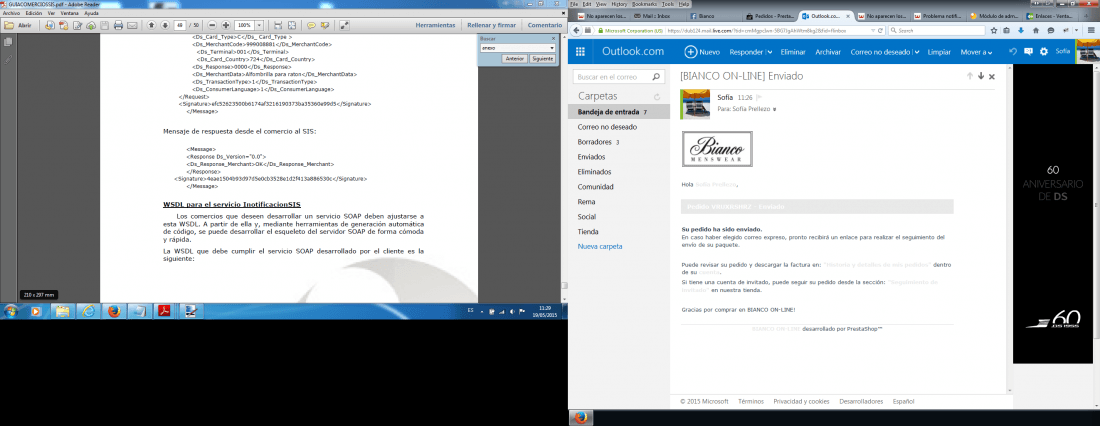Expand the Responder options arrow

click(770, 52)
